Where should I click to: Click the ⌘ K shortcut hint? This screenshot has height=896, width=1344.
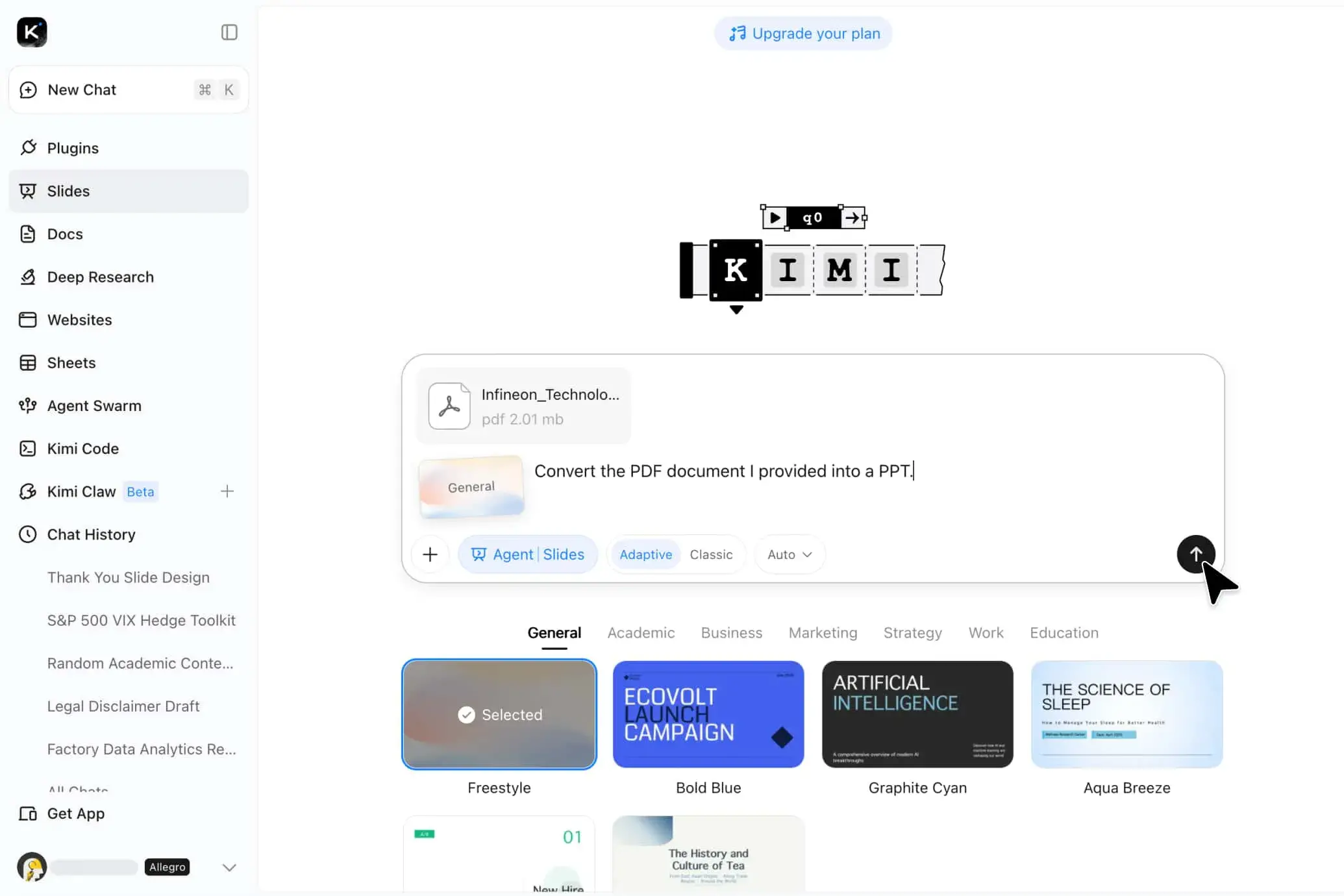click(x=217, y=90)
